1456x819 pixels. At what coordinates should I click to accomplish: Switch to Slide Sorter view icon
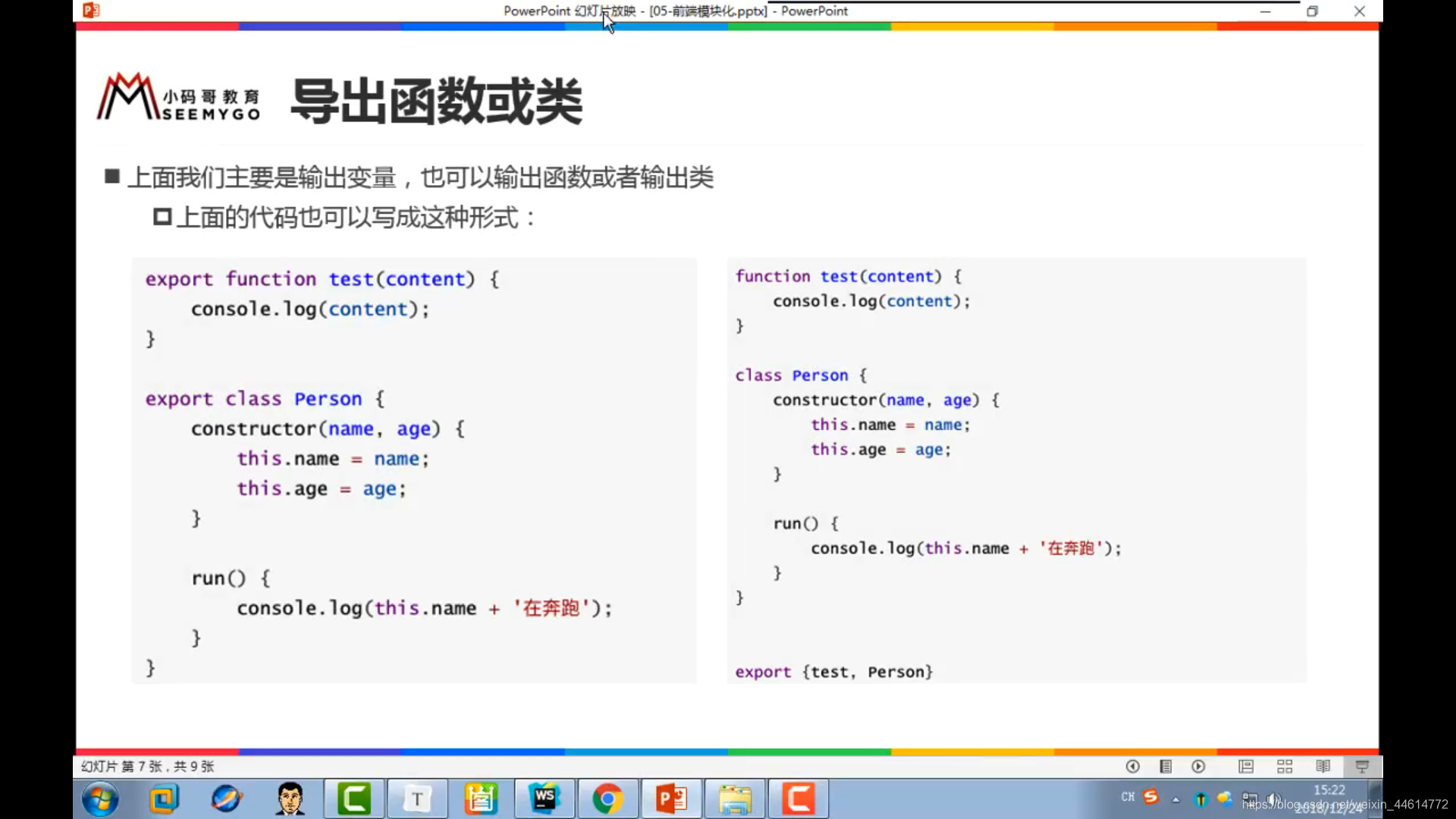[x=1285, y=767]
